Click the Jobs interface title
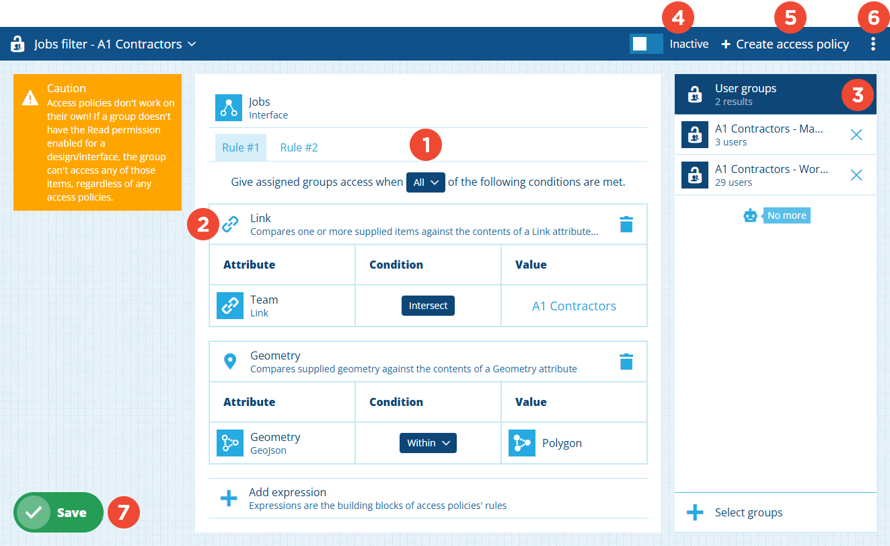The width and height of the screenshot is (890, 546). [x=259, y=102]
